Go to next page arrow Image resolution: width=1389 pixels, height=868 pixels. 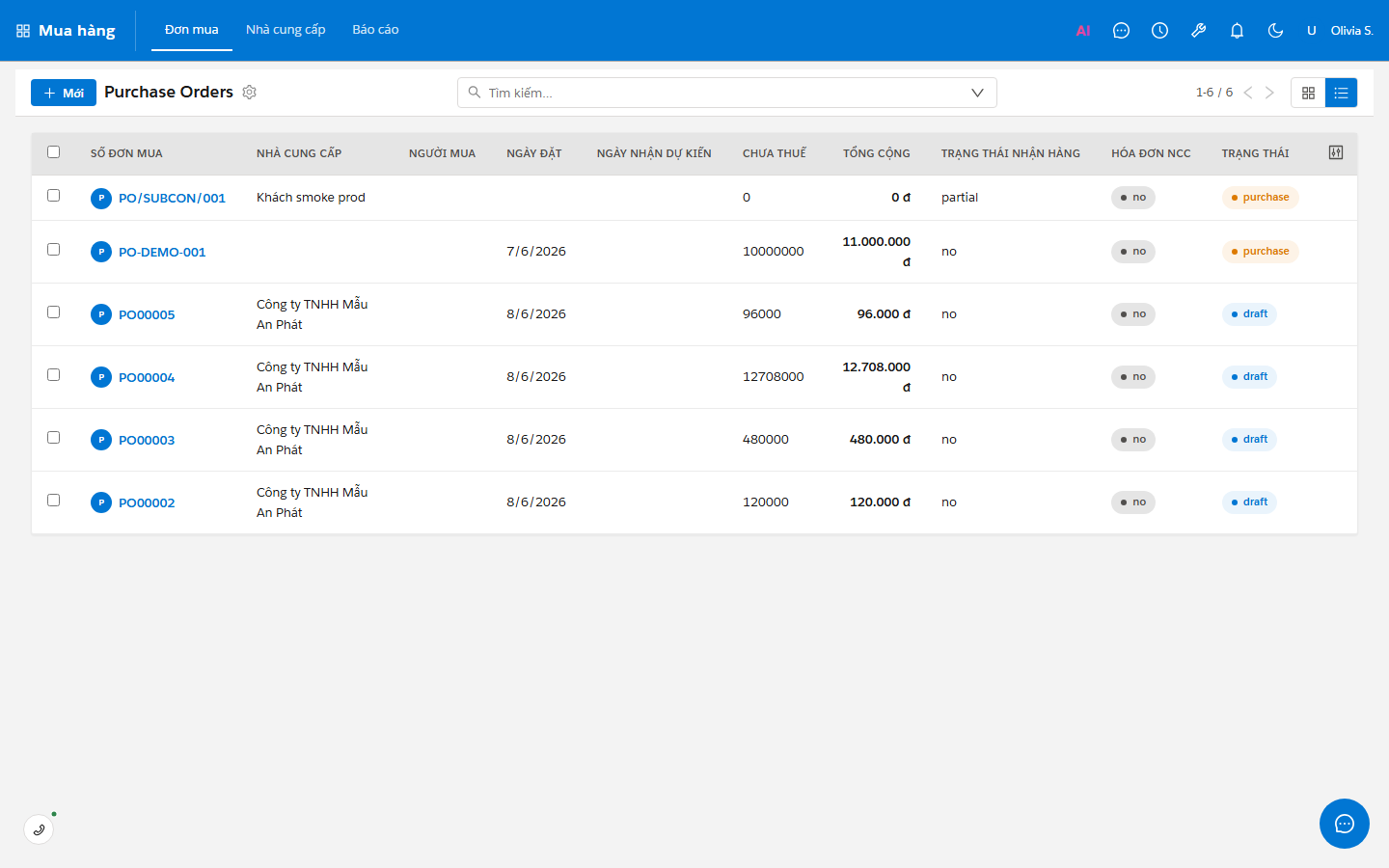click(x=1269, y=93)
